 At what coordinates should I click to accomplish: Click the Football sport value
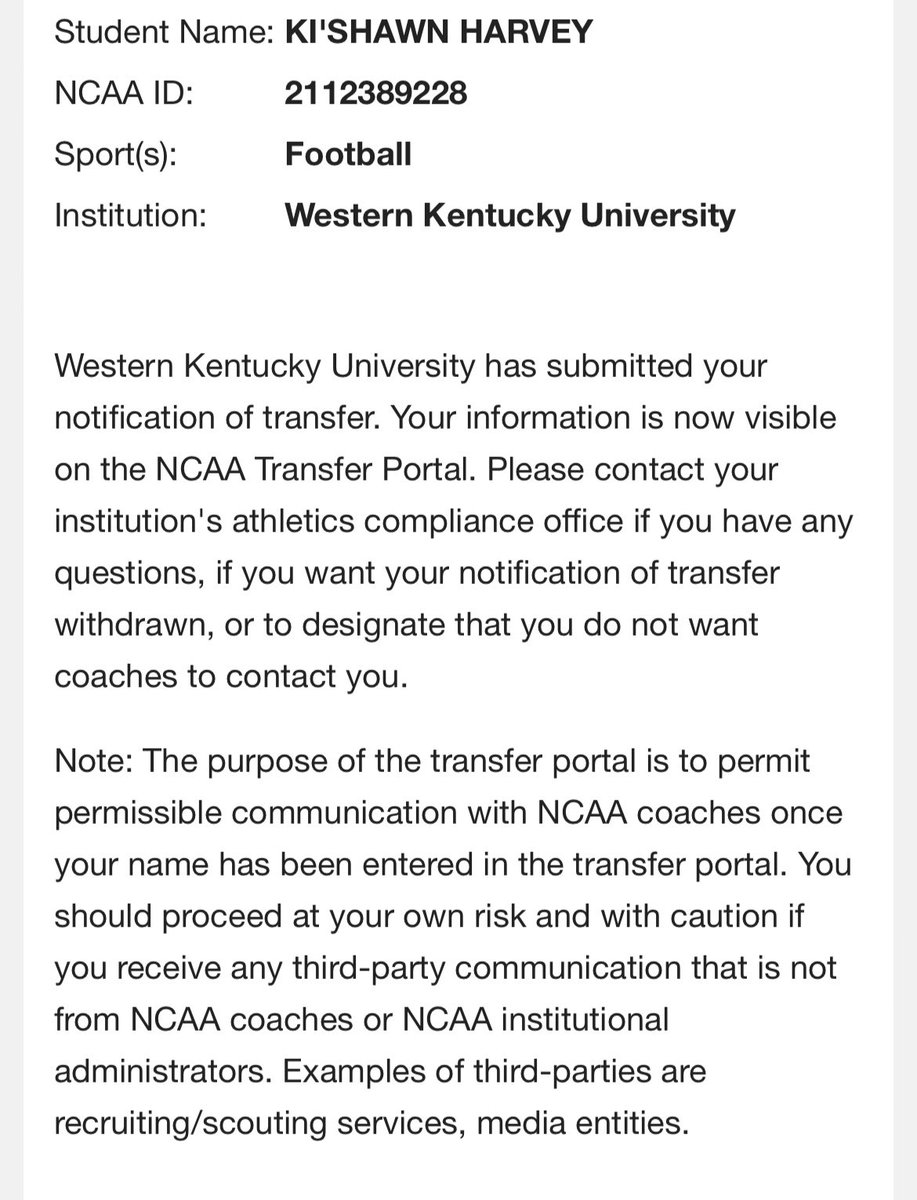click(x=348, y=154)
